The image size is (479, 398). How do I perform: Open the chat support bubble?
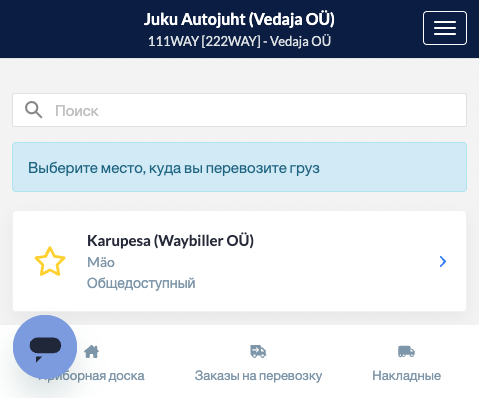(45, 347)
